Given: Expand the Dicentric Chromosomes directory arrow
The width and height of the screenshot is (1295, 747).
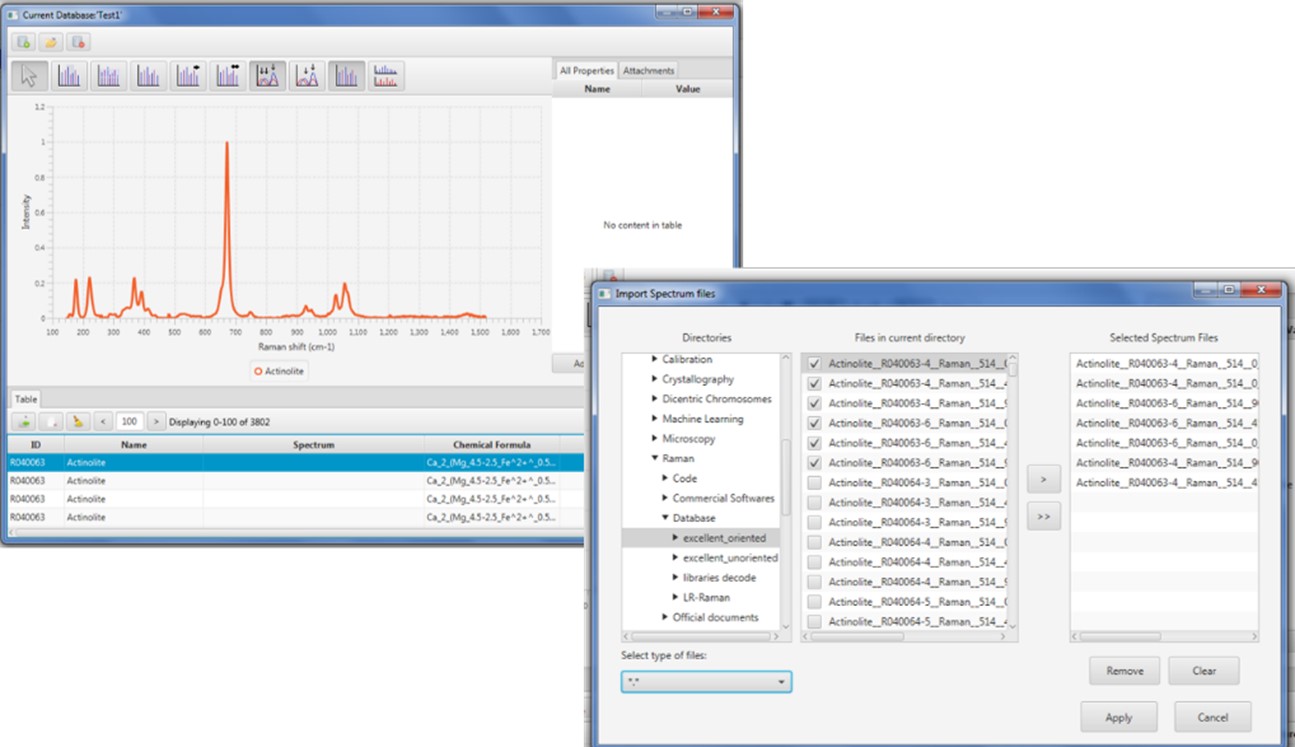Looking at the screenshot, I should coord(655,399).
